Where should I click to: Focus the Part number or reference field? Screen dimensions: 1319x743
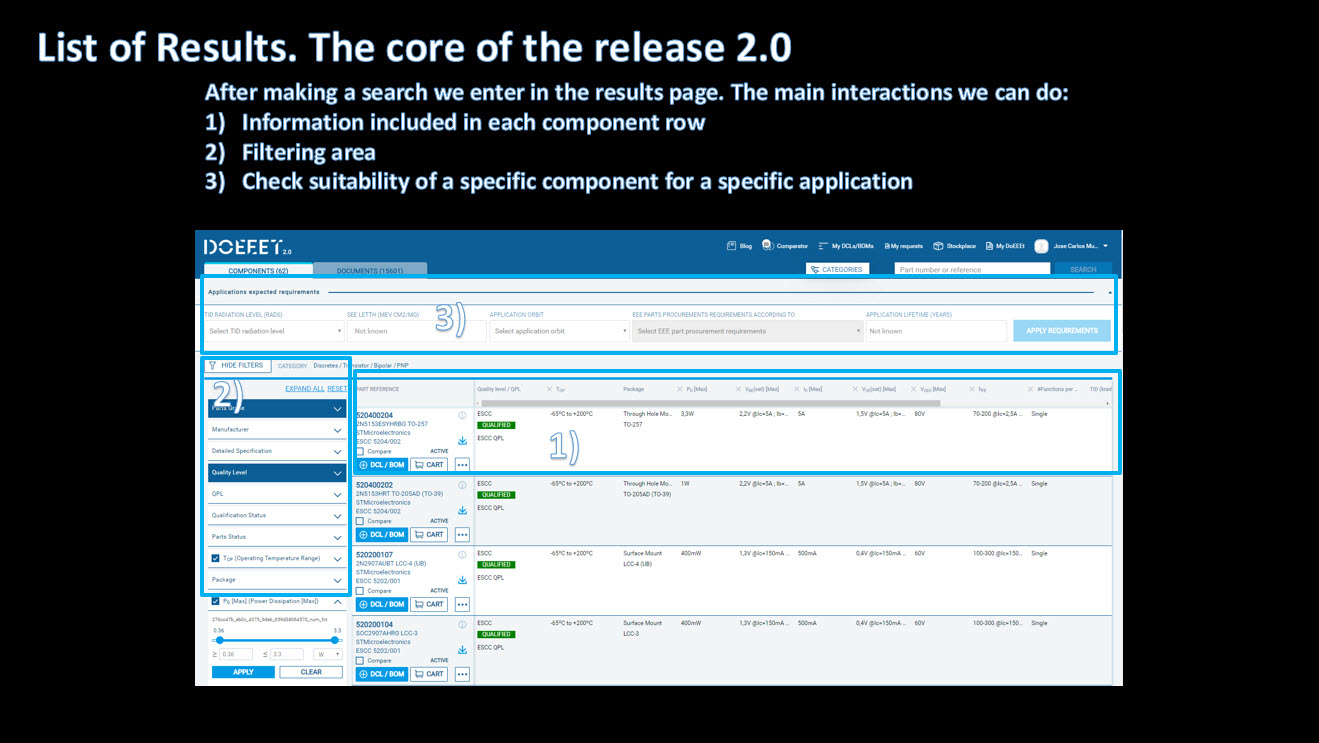[x=971, y=270]
